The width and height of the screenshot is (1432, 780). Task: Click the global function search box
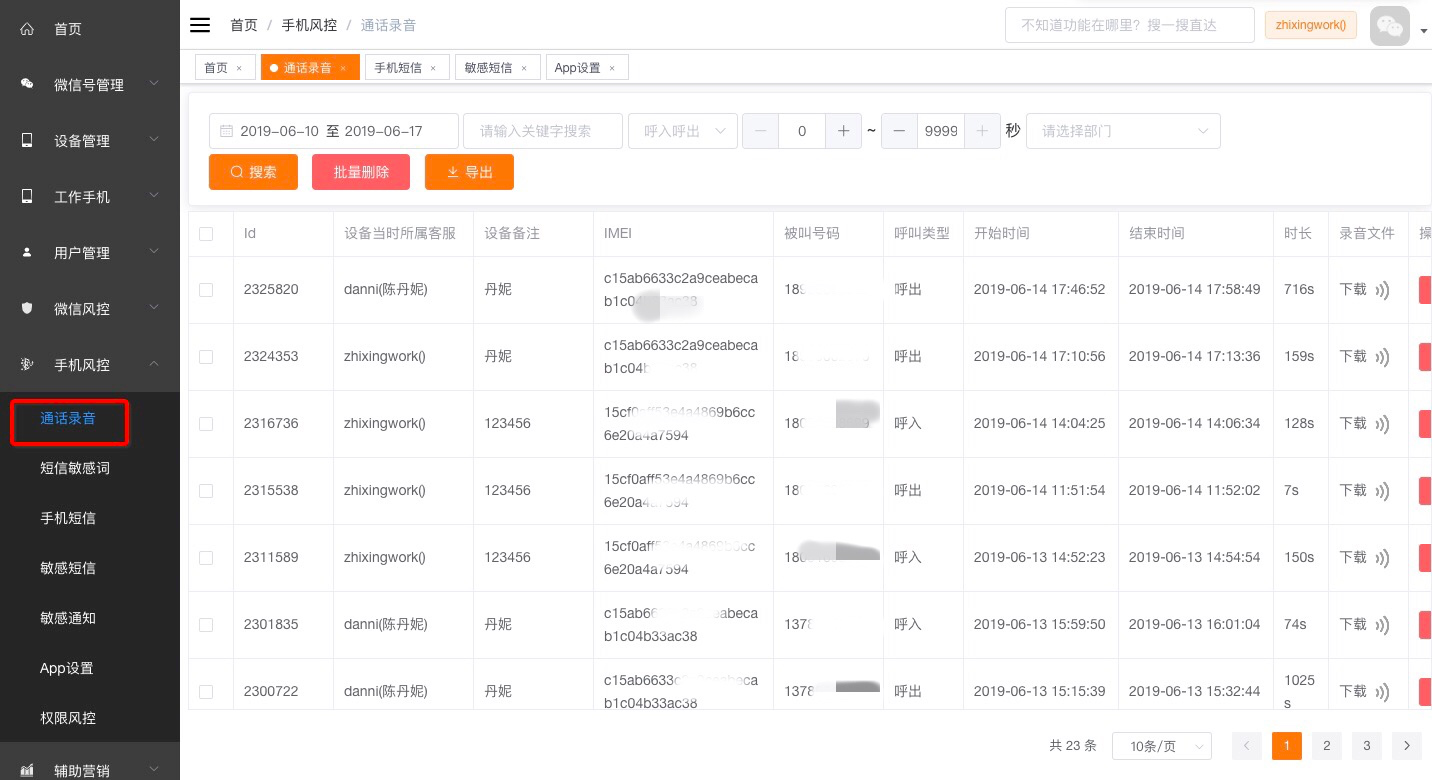1130,25
